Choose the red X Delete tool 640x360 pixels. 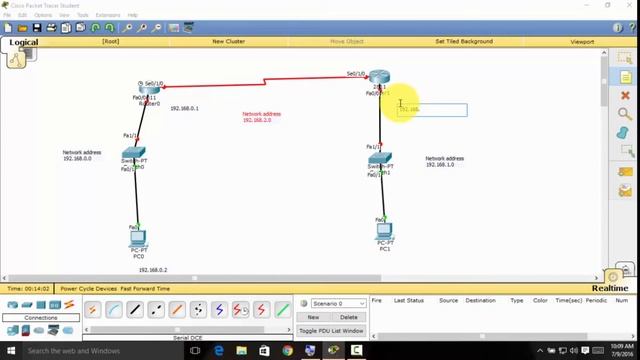[x=625, y=96]
